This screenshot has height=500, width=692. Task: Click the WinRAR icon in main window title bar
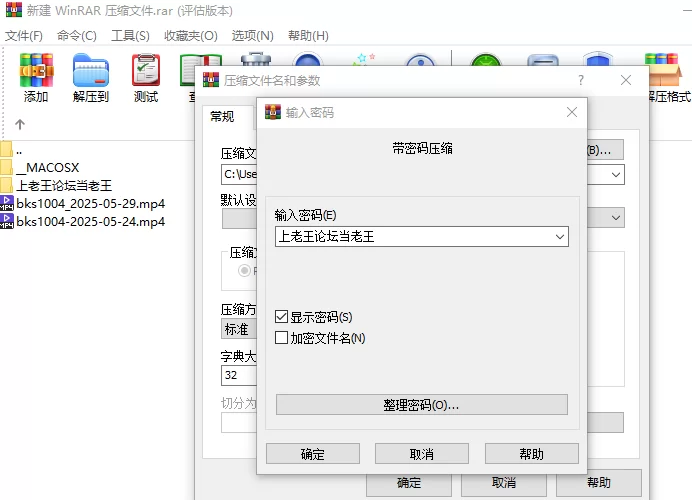coord(14,10)
